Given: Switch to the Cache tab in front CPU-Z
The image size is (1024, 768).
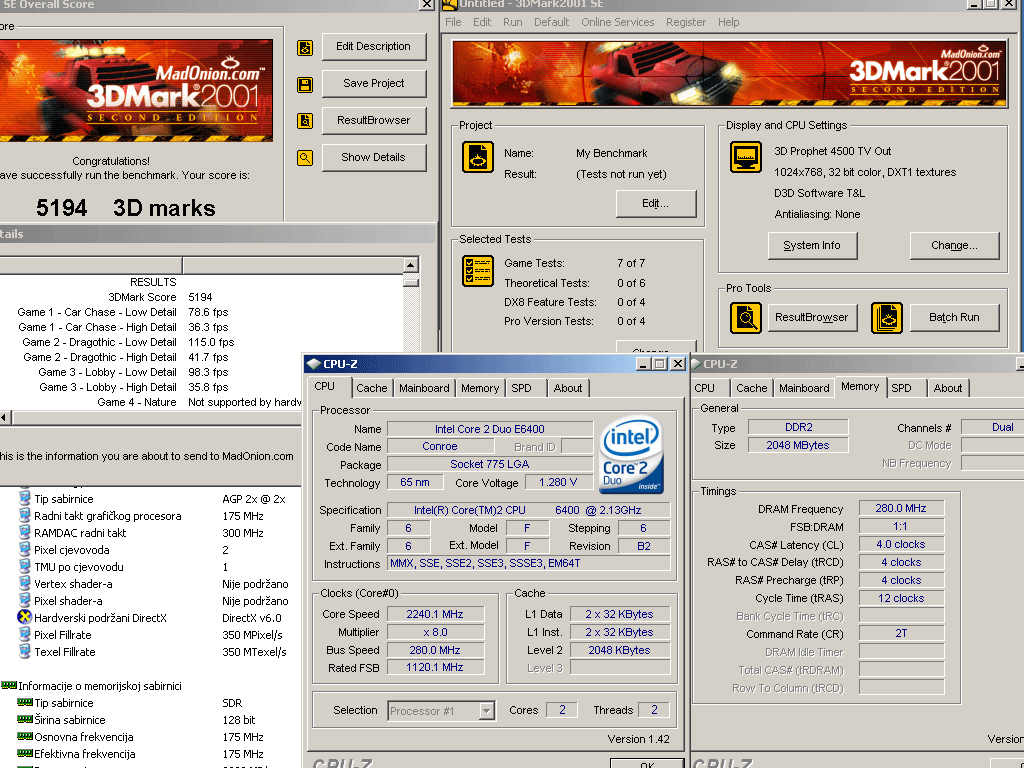Looking at the screenshot, I should click(x=372, y=388).
